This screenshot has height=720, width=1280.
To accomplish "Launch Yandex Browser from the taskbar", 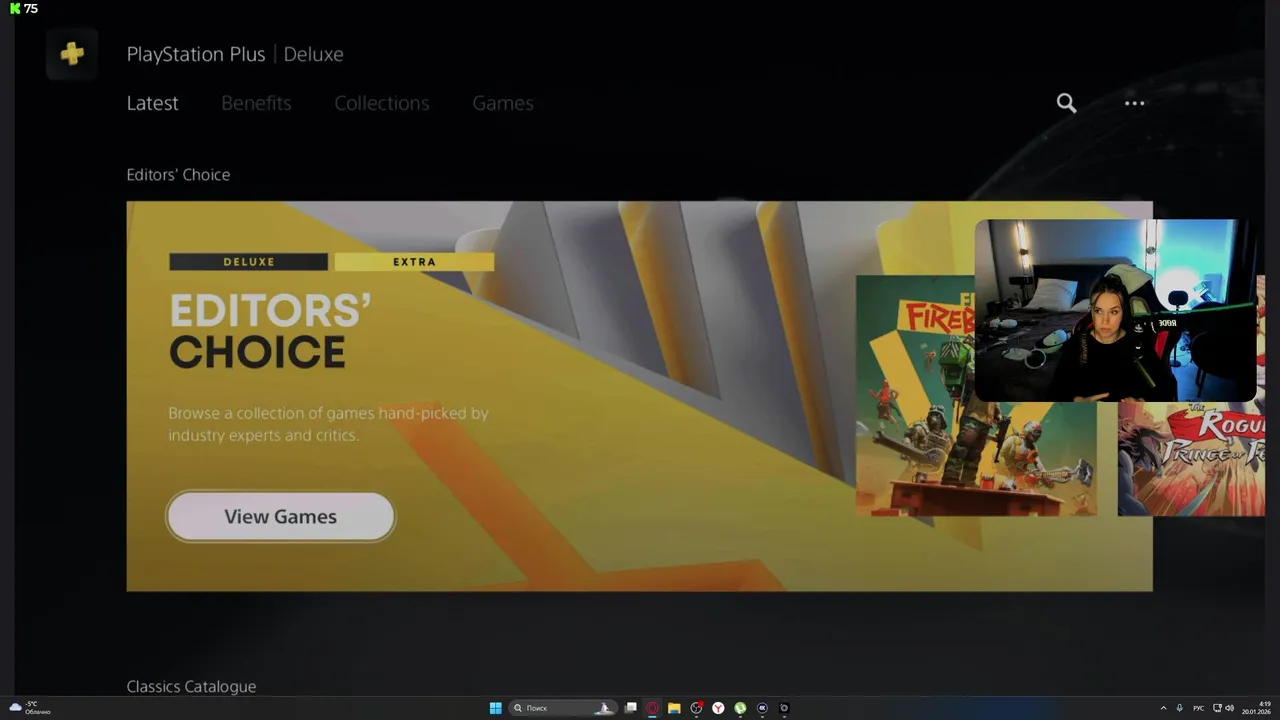I will coord(718,708).
